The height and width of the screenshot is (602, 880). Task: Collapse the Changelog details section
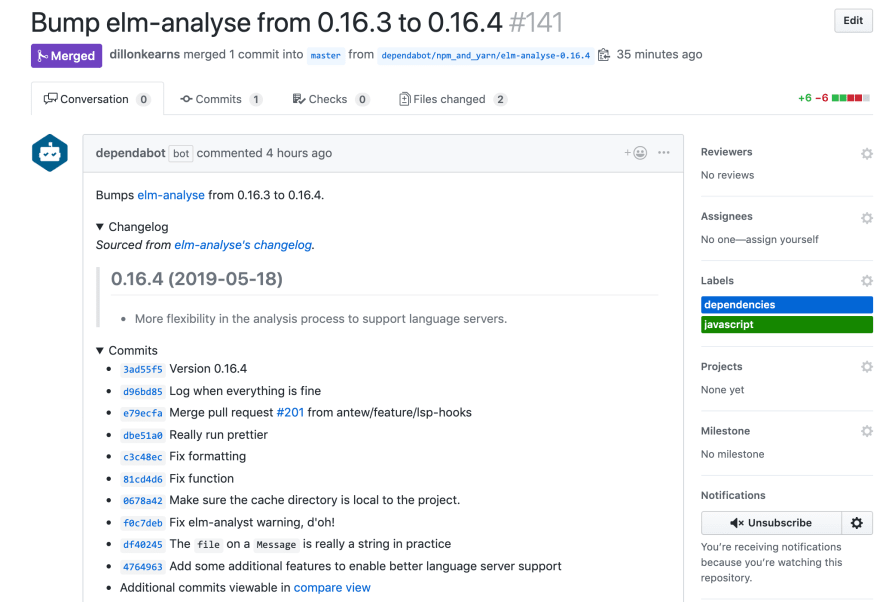point(132,227)
